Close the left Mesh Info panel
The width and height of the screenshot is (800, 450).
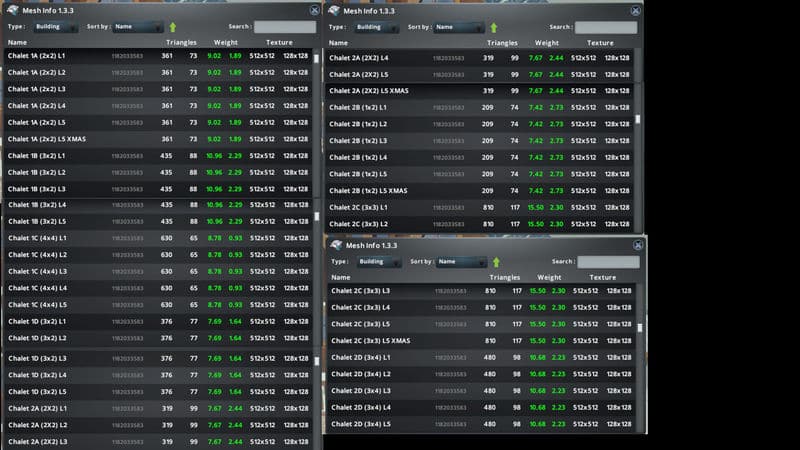point(315,10)
